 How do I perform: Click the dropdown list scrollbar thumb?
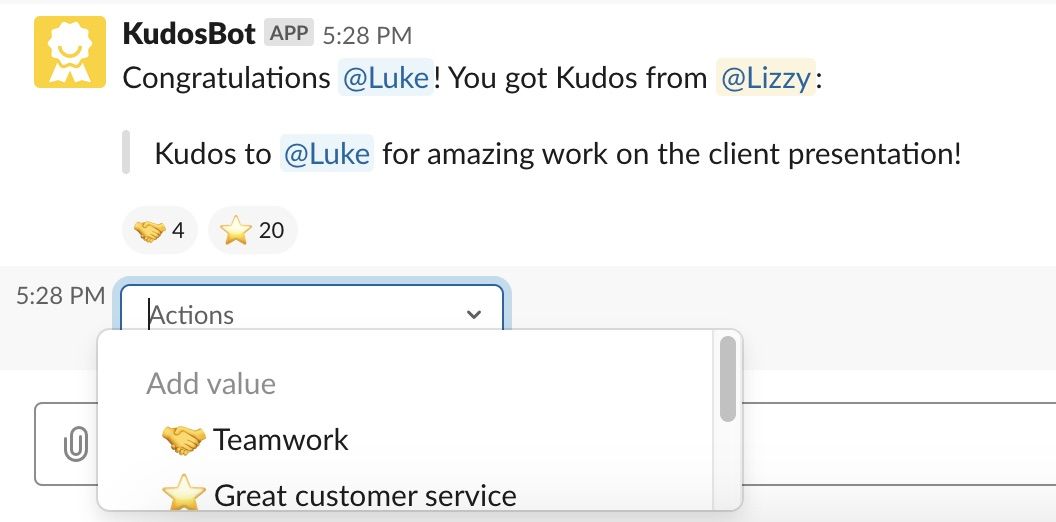tap(727, 379)
